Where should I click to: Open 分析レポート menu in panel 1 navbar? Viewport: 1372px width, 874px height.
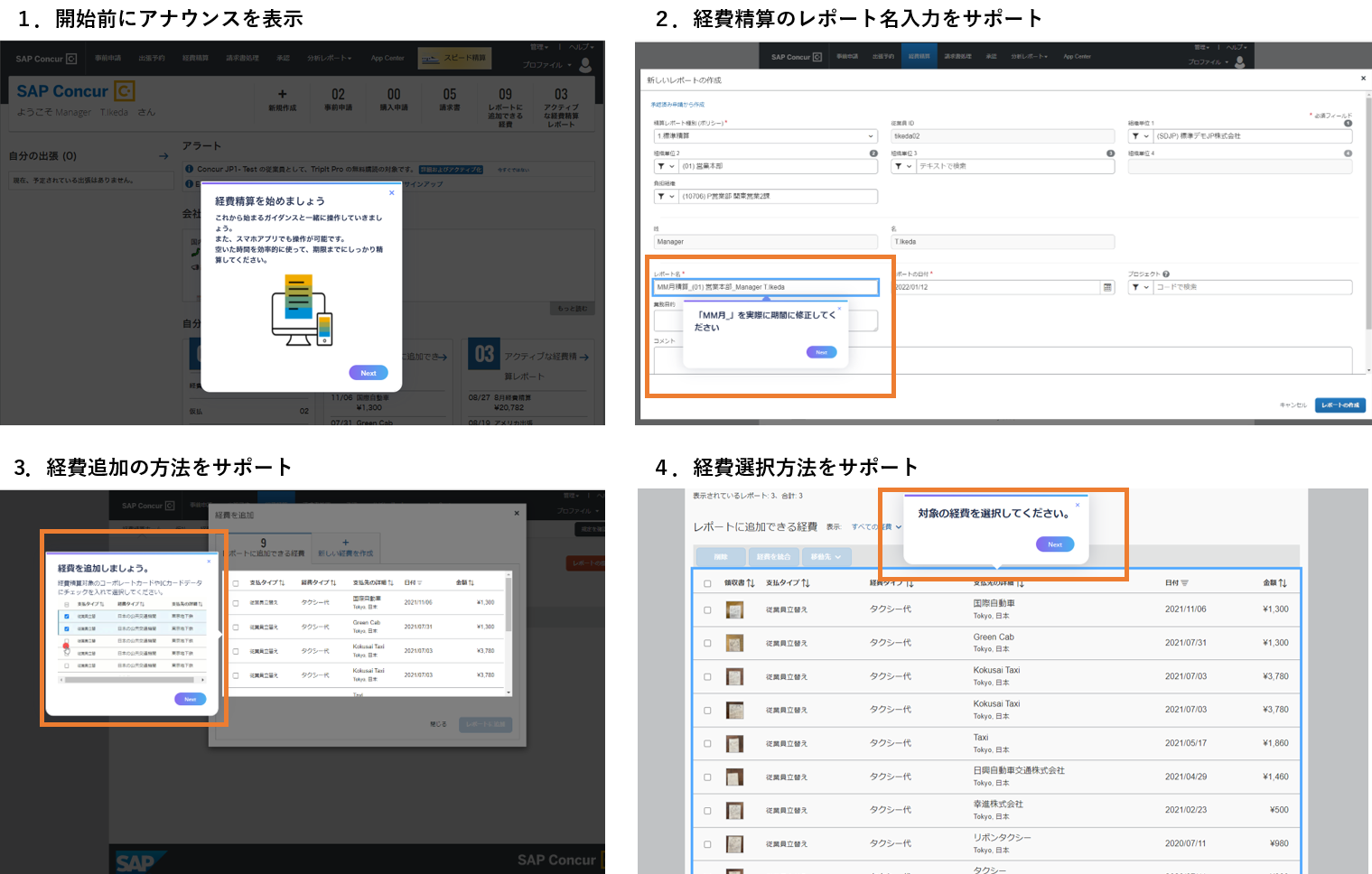point(329,59)
